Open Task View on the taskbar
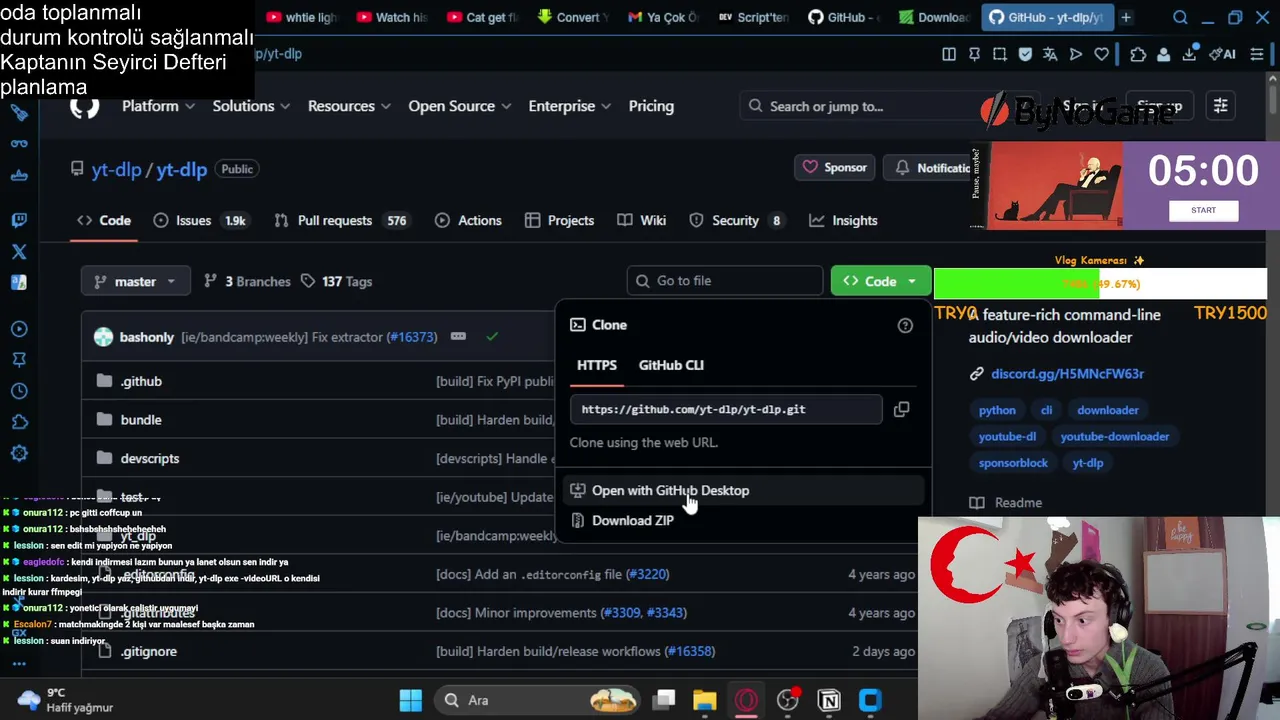The height and width of the screenshot is (720, 1280). coord(664,700)
